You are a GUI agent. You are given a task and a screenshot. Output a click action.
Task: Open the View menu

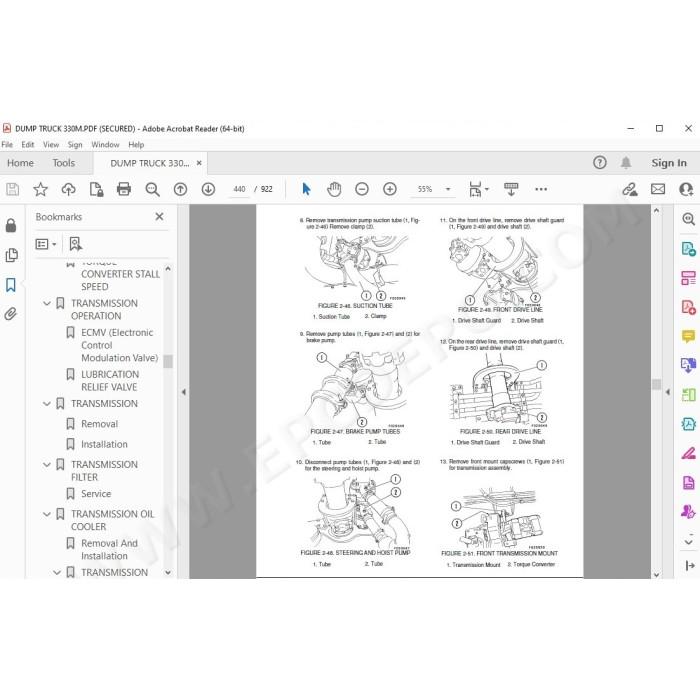point(51,145)
